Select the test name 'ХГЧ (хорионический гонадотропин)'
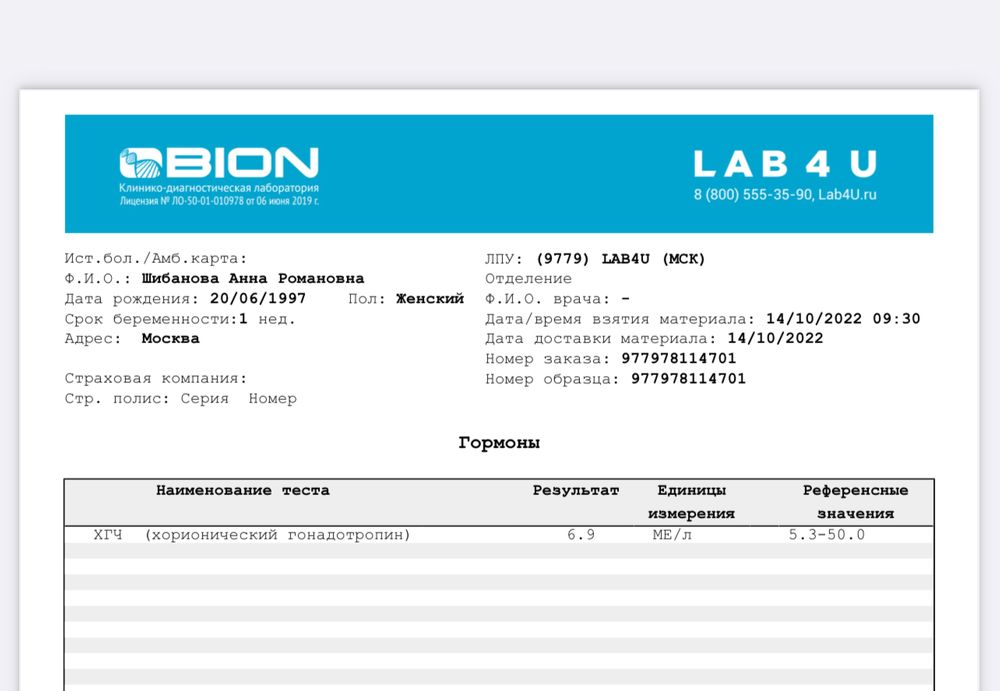The image size is (1000, 691). point(252,535)
